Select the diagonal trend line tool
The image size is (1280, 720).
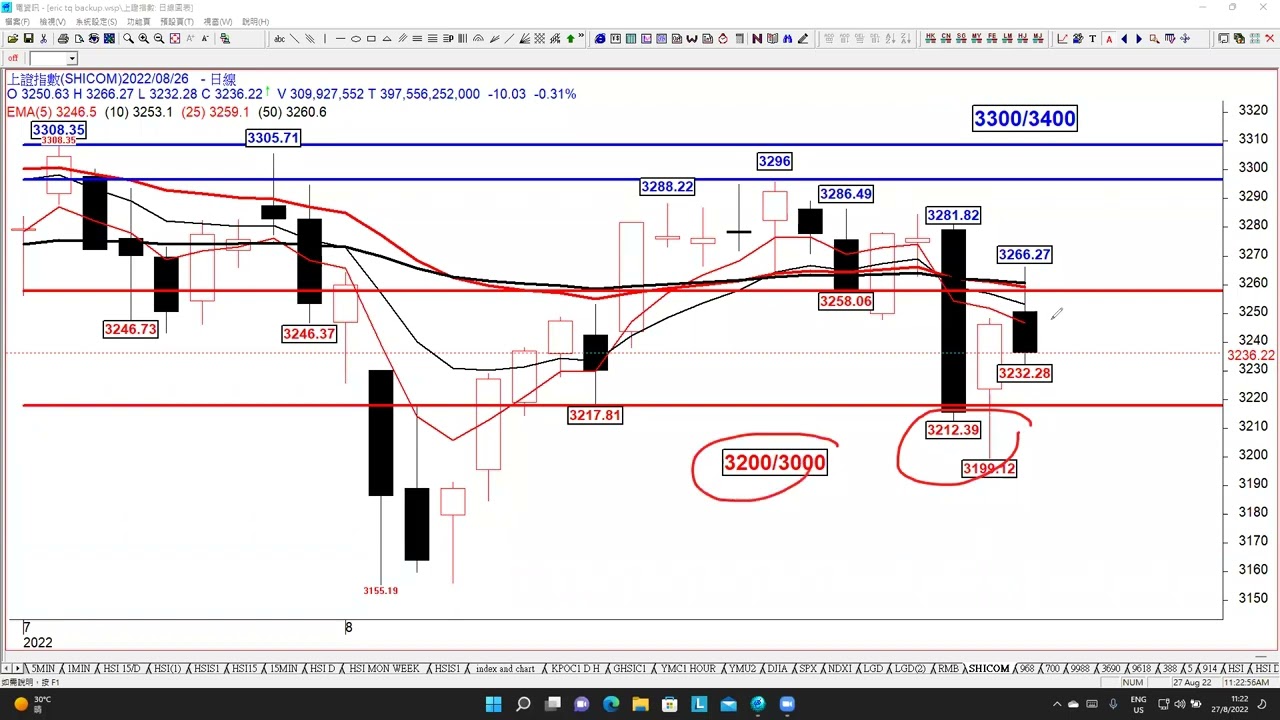(294, 39)
